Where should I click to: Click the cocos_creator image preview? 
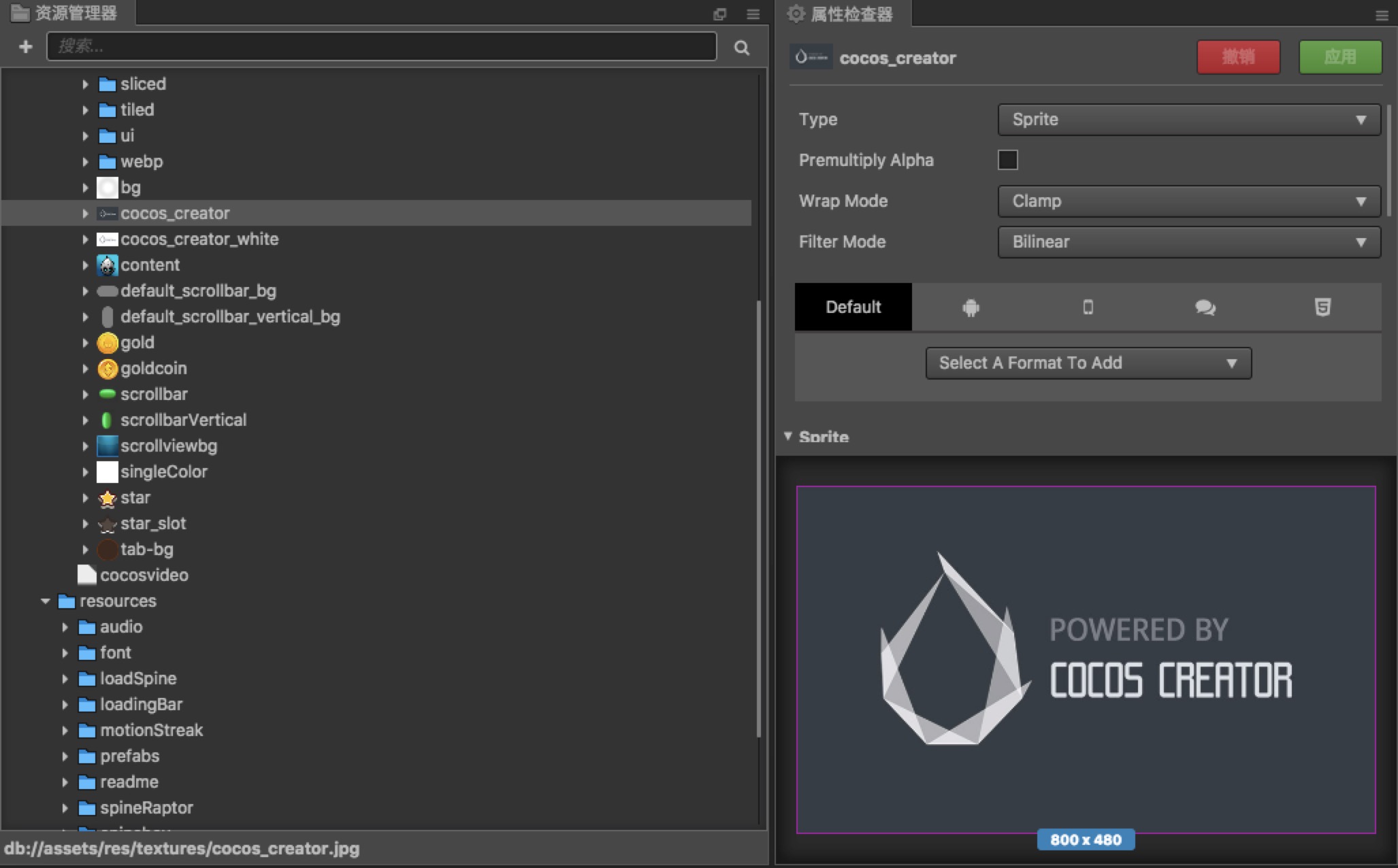click(1086, 659)
